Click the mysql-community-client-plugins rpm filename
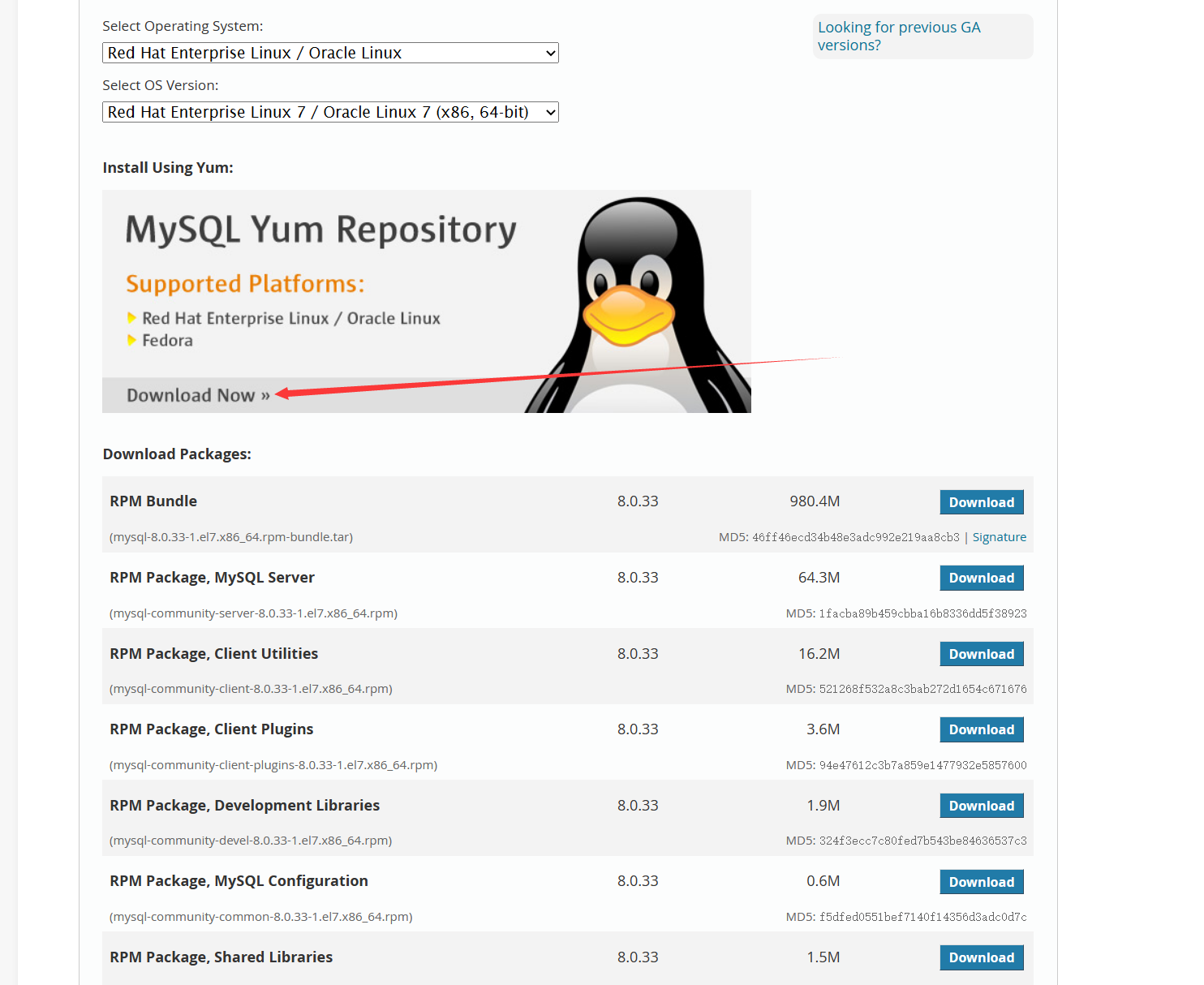Image resolution: width=1204 pixels, height=985 pixels. pyautogui.click(x=273, y=765)
